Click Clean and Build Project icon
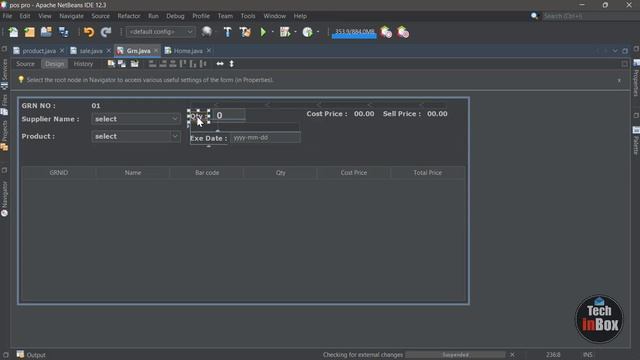 tap(245, 32)
